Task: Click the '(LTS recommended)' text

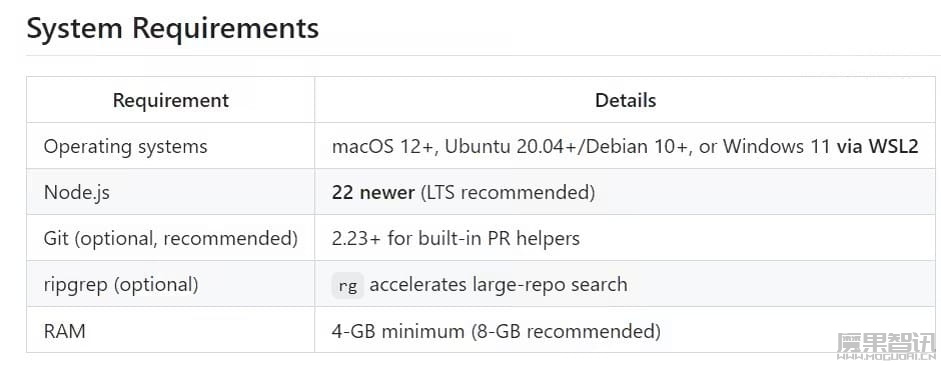Action: pyautogui.click(x=507, y=193)
